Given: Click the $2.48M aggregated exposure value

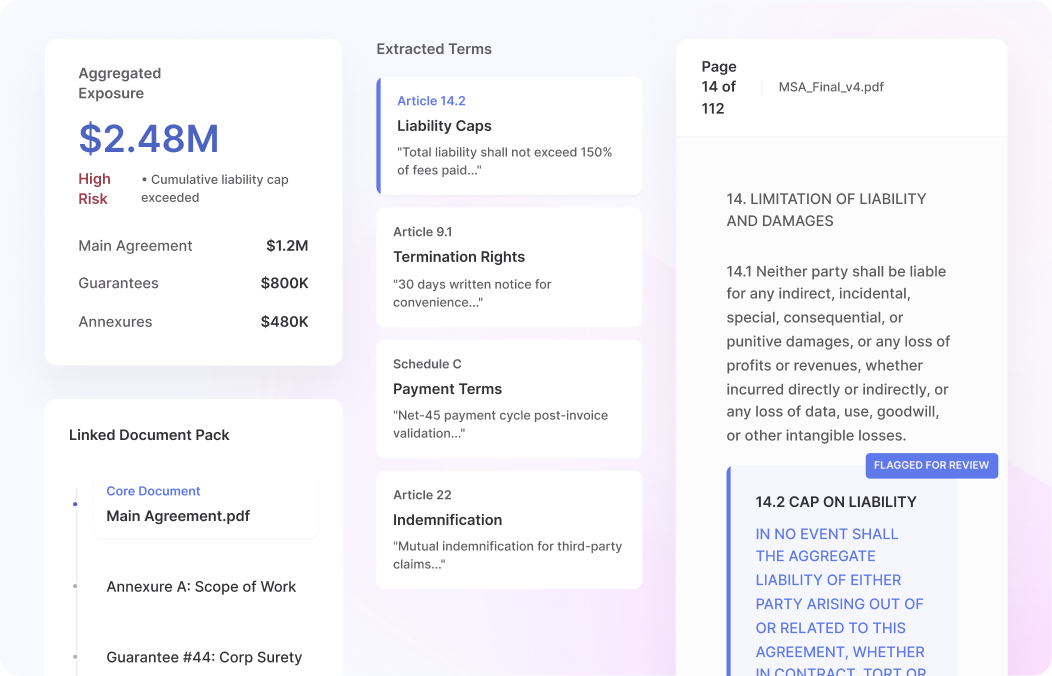Looking at the screenshot, I should (149, 138).
